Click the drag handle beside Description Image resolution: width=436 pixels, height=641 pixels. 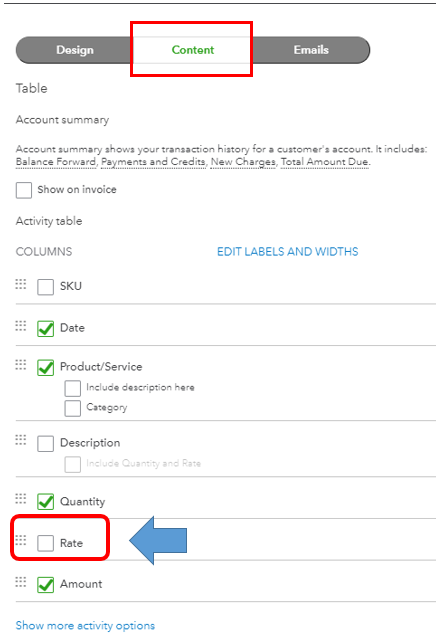click(20, 439)
